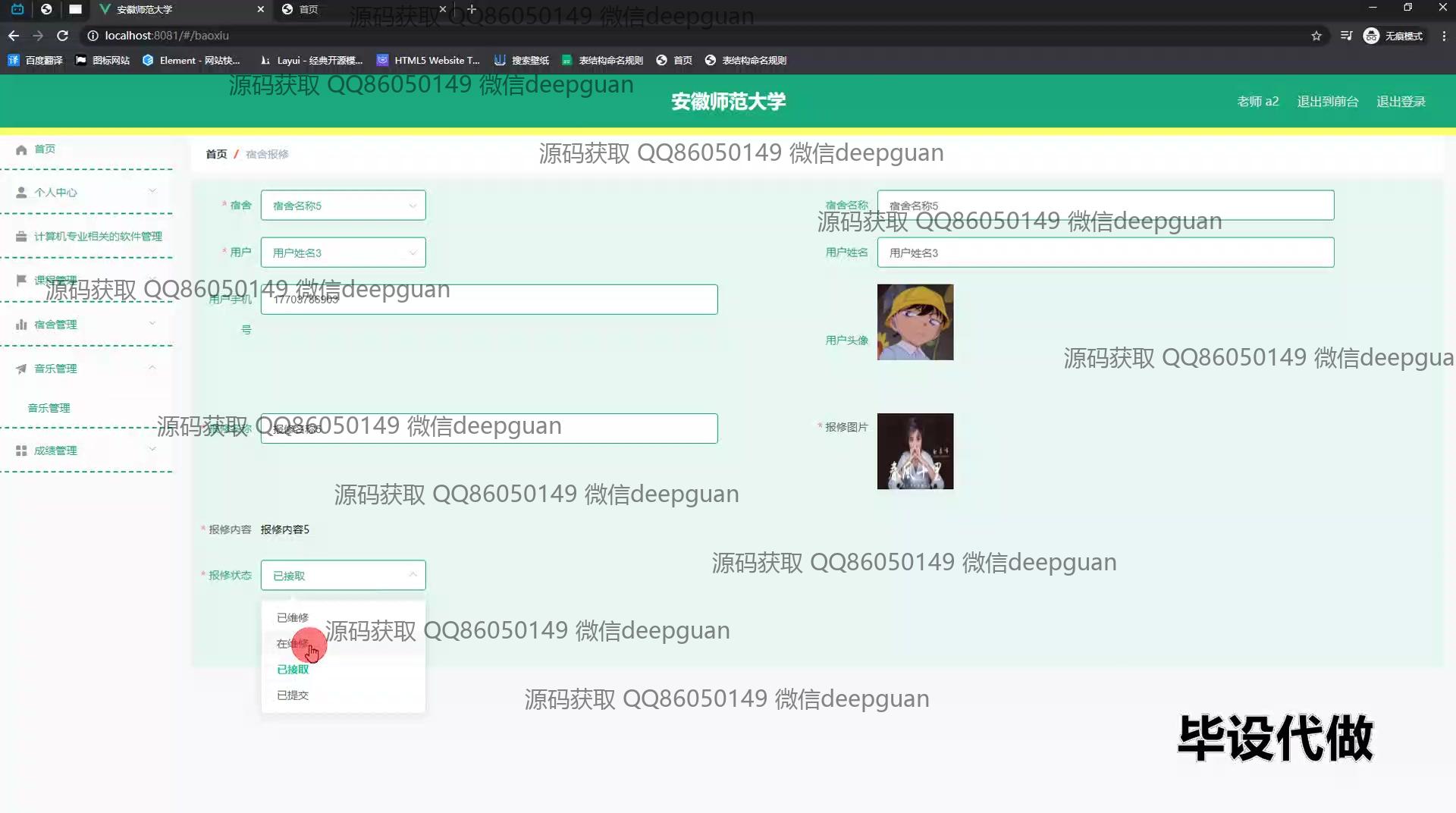The height and width of the screenshot is (813, 1456).
Task: Select 已维修 from the status list
Action: pos(293,617)
